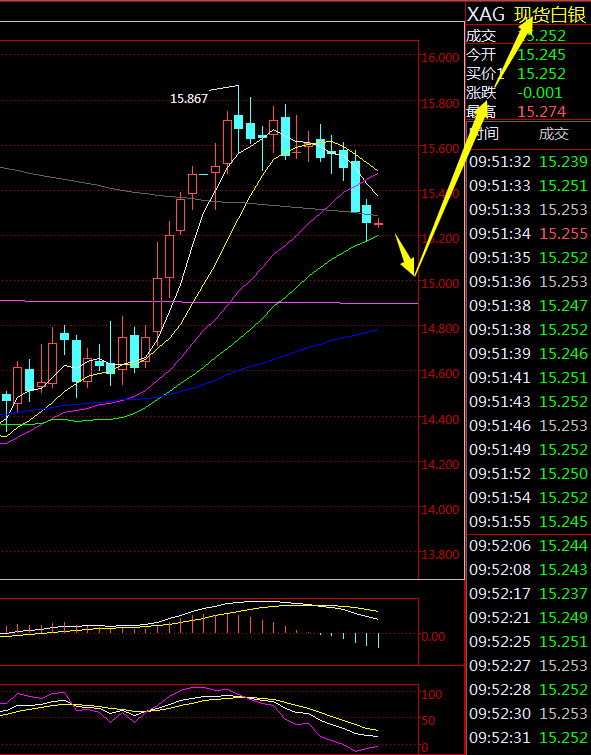This screenshot has height=755, width=591.
Task: Select the 现货白银 title text
Action: (550, 15)
